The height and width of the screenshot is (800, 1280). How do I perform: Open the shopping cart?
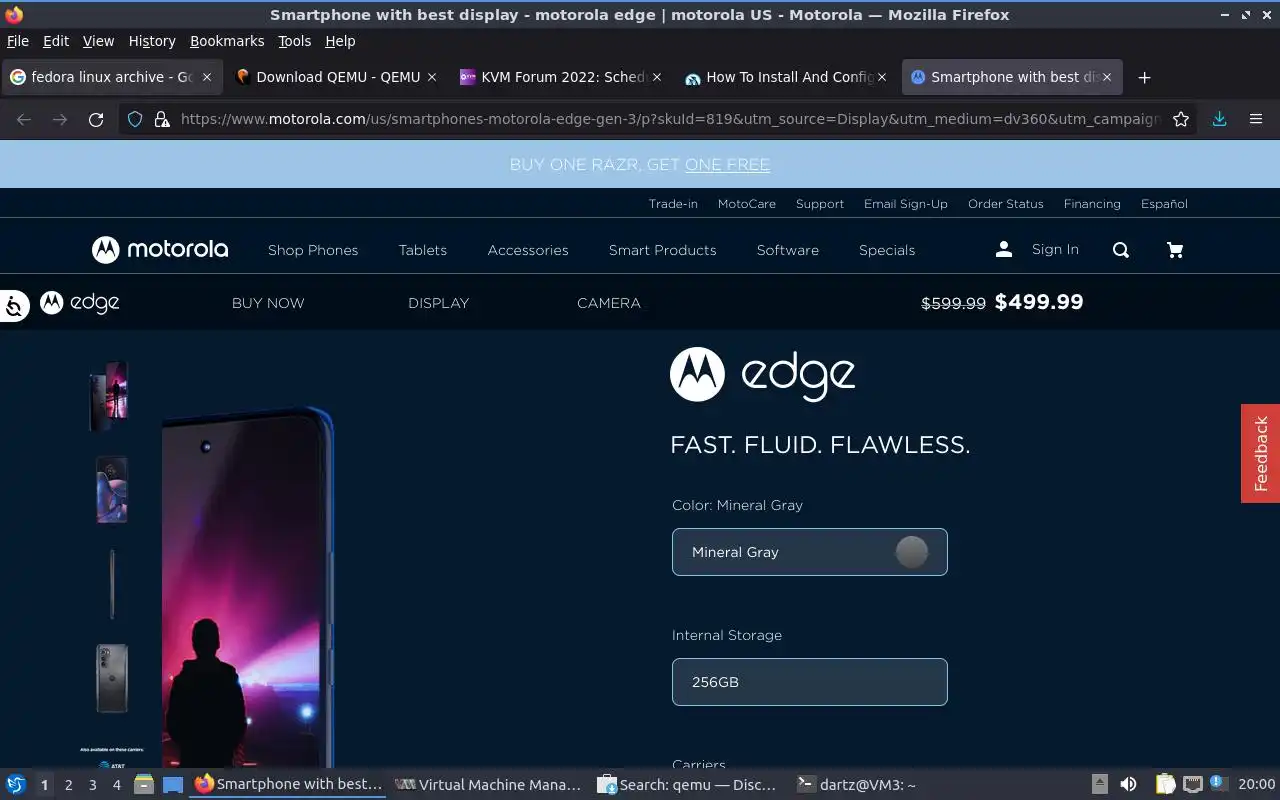pos(1175,250)
